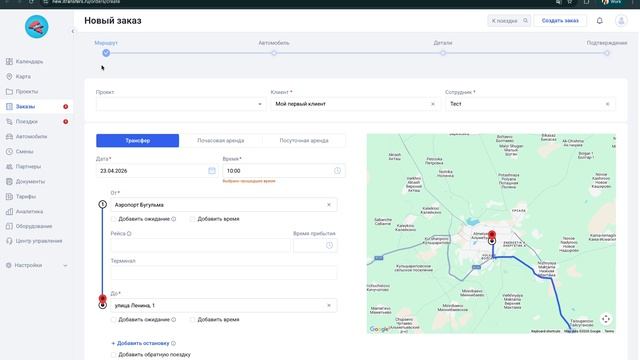Viewport: 640px width, 360px height.
Task: Clear the улица Ленина, 1 address
Action: tap(329, 305)
